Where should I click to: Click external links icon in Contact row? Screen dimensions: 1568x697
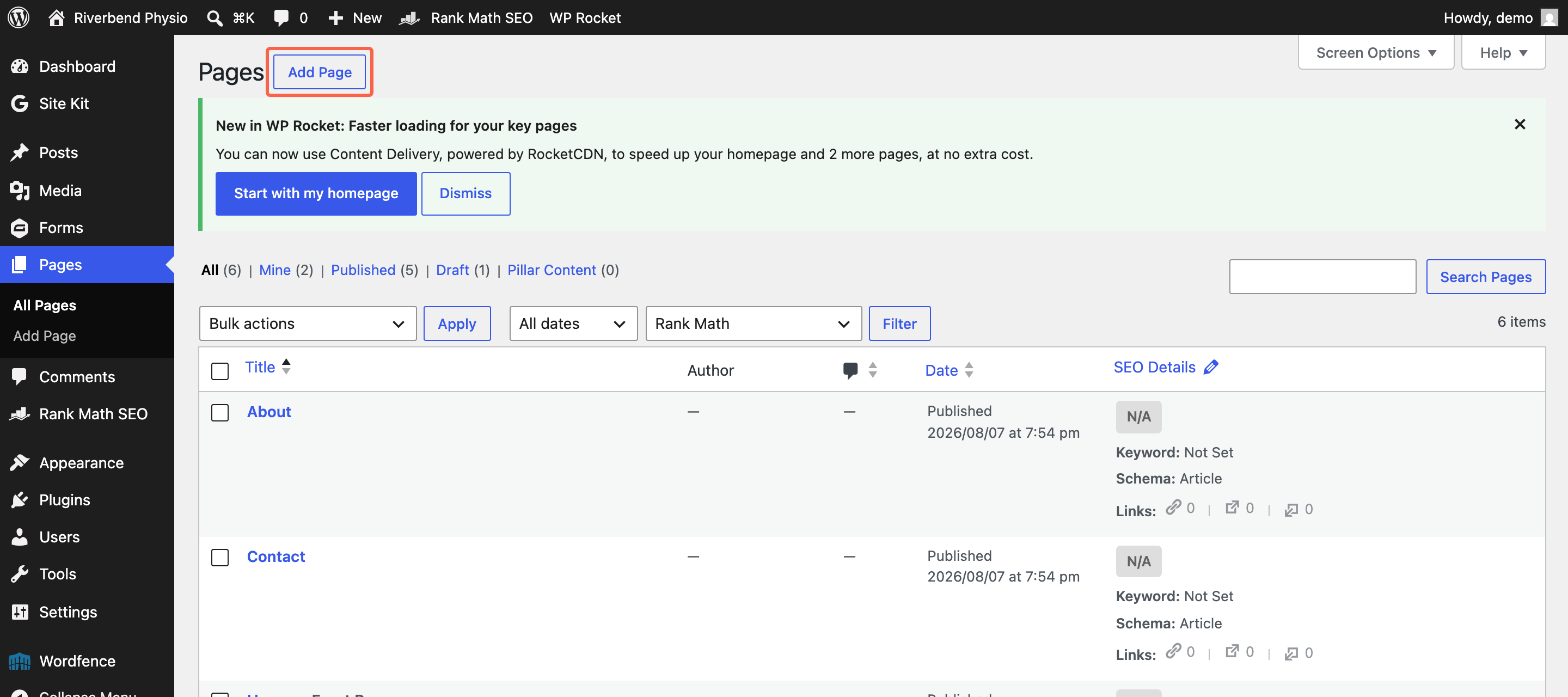[x=1232, y=651]
